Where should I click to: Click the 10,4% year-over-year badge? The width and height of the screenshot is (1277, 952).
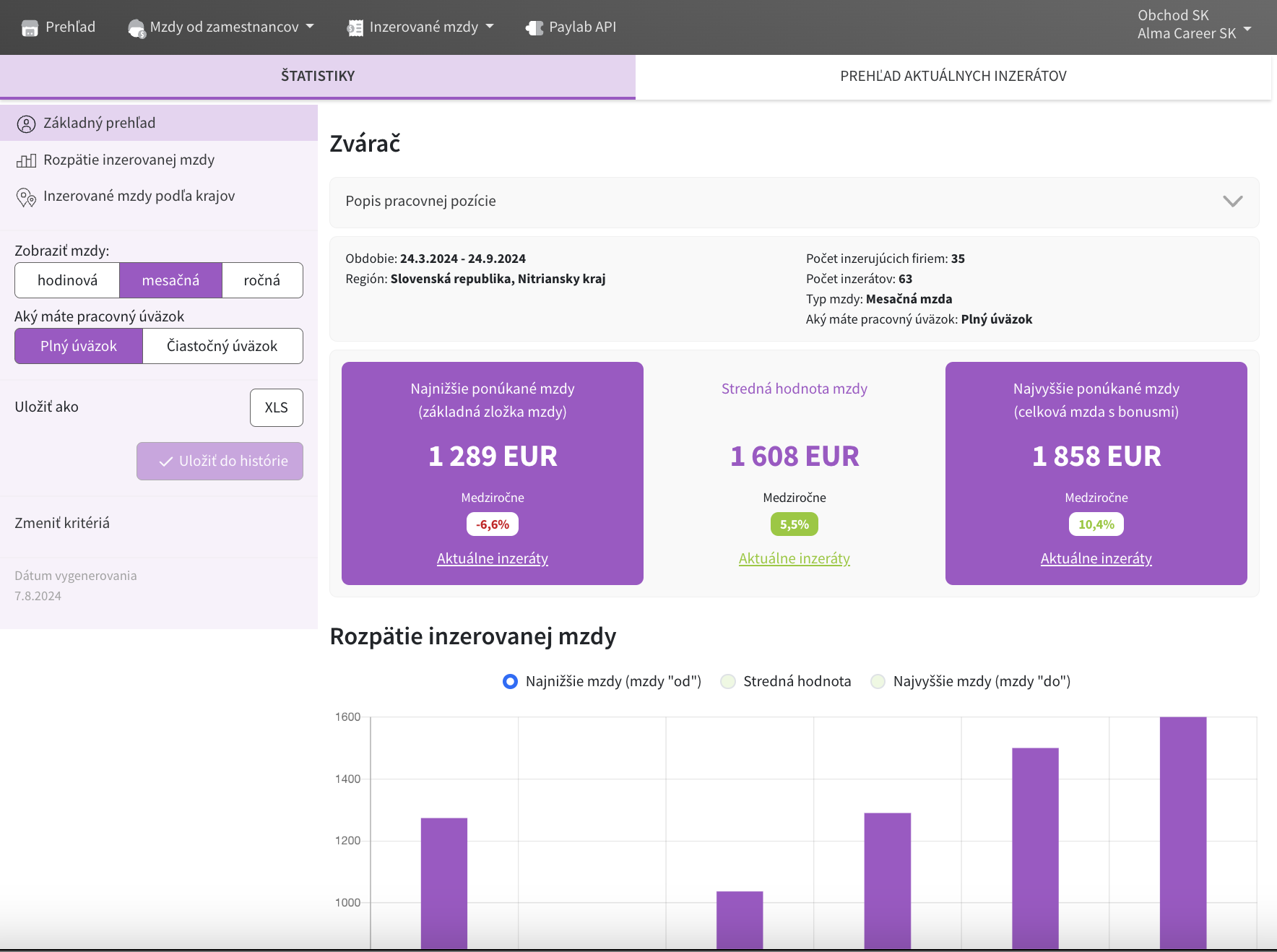coord(1096,524)
